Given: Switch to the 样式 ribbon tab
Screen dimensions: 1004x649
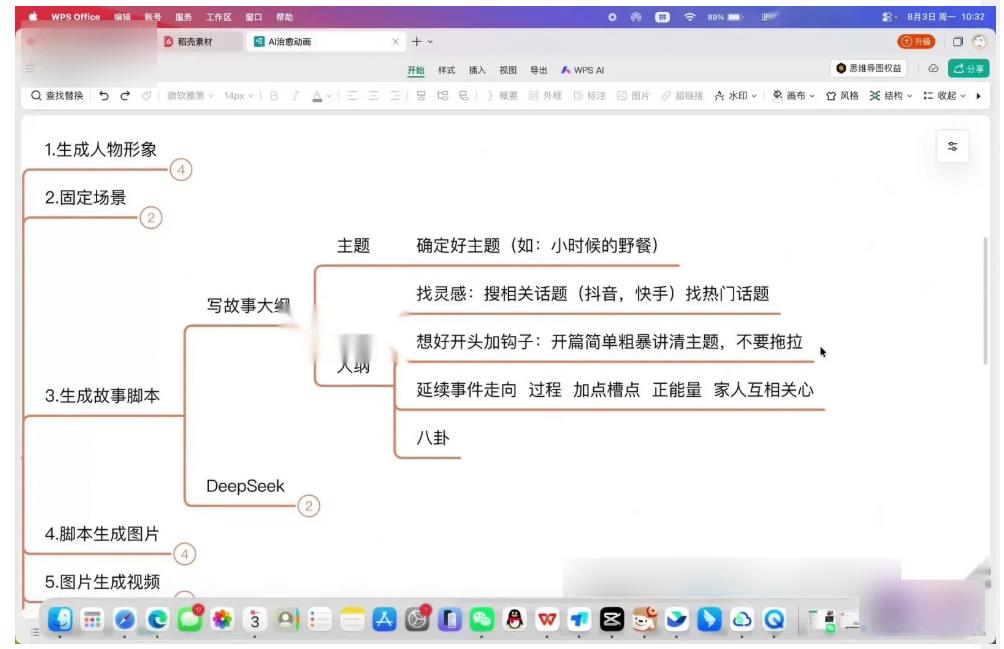Looking at the screenshot, I should [446, 70].
